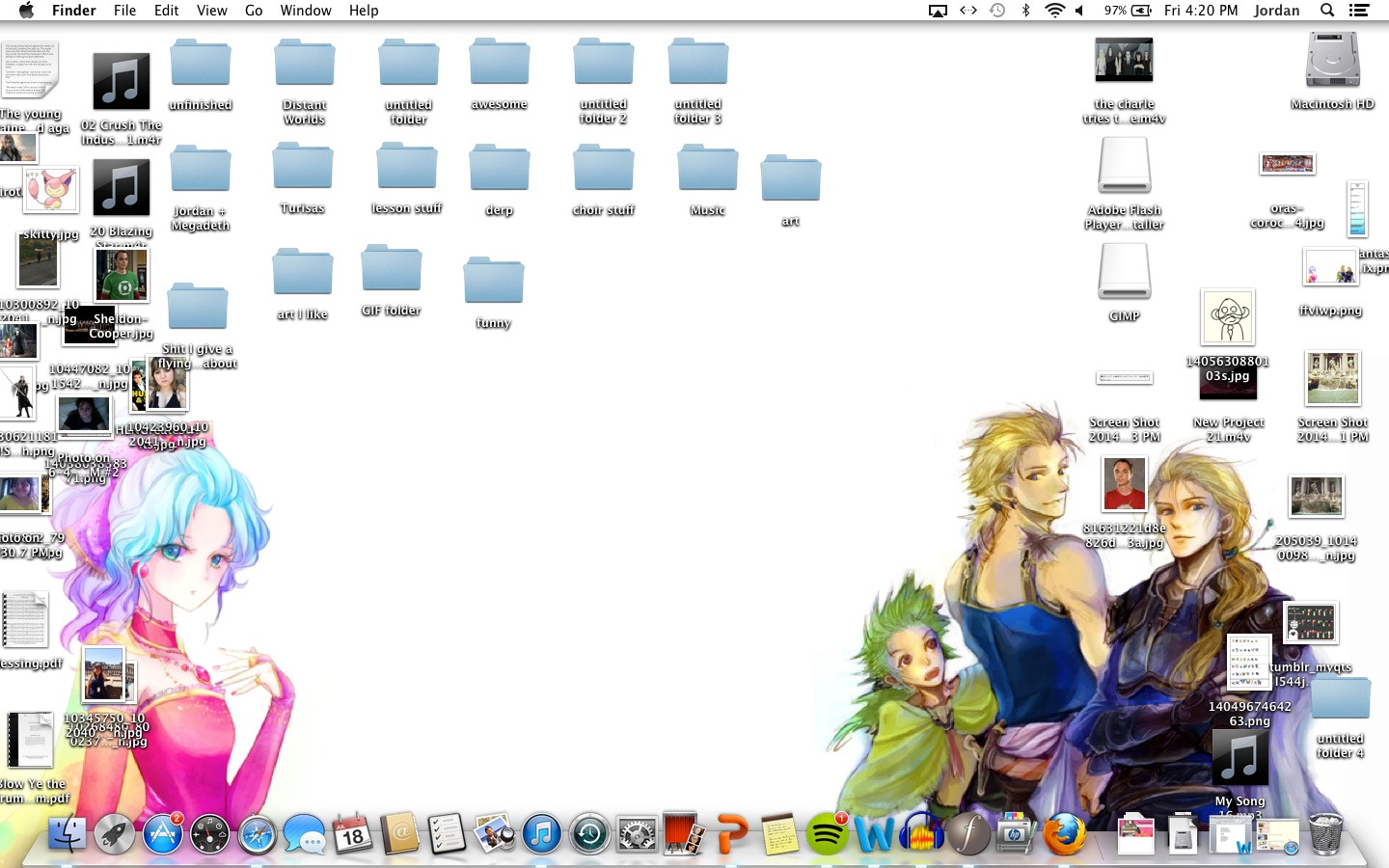
Task: Select the Music folder on the desktop
Action: 708,169
